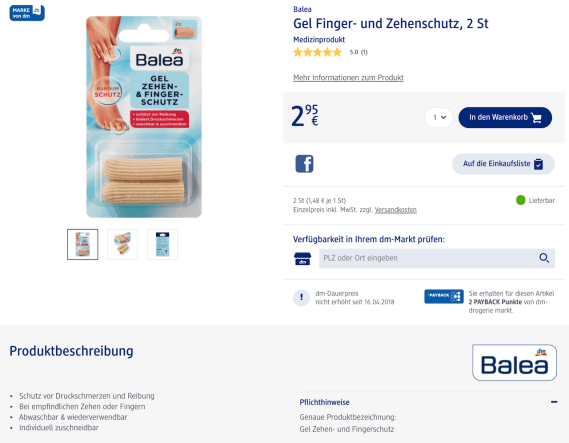
Task: Open Mehr Informationen zum Produkt link
Action: (x=348, y=78)
